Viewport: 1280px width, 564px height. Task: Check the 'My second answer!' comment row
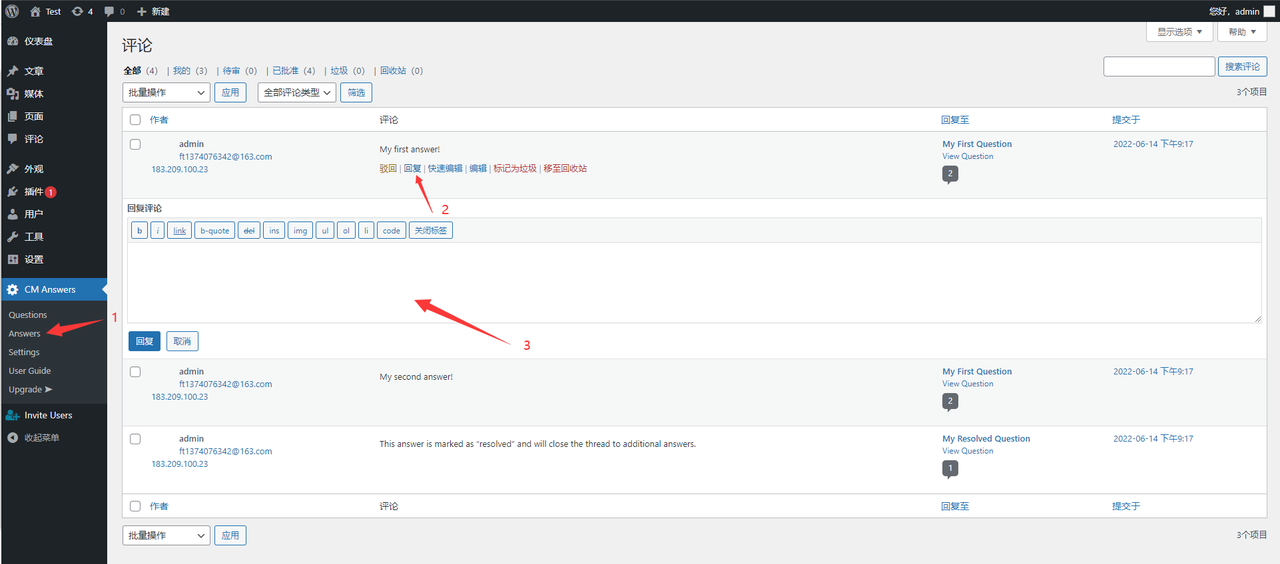pos(135,371)
